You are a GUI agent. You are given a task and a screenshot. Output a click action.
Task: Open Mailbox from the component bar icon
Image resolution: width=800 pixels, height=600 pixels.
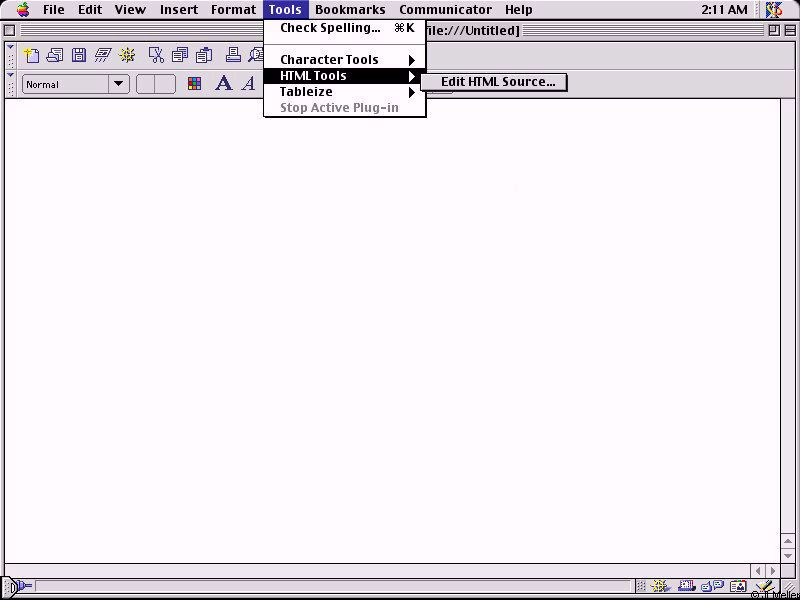[688, 587]
